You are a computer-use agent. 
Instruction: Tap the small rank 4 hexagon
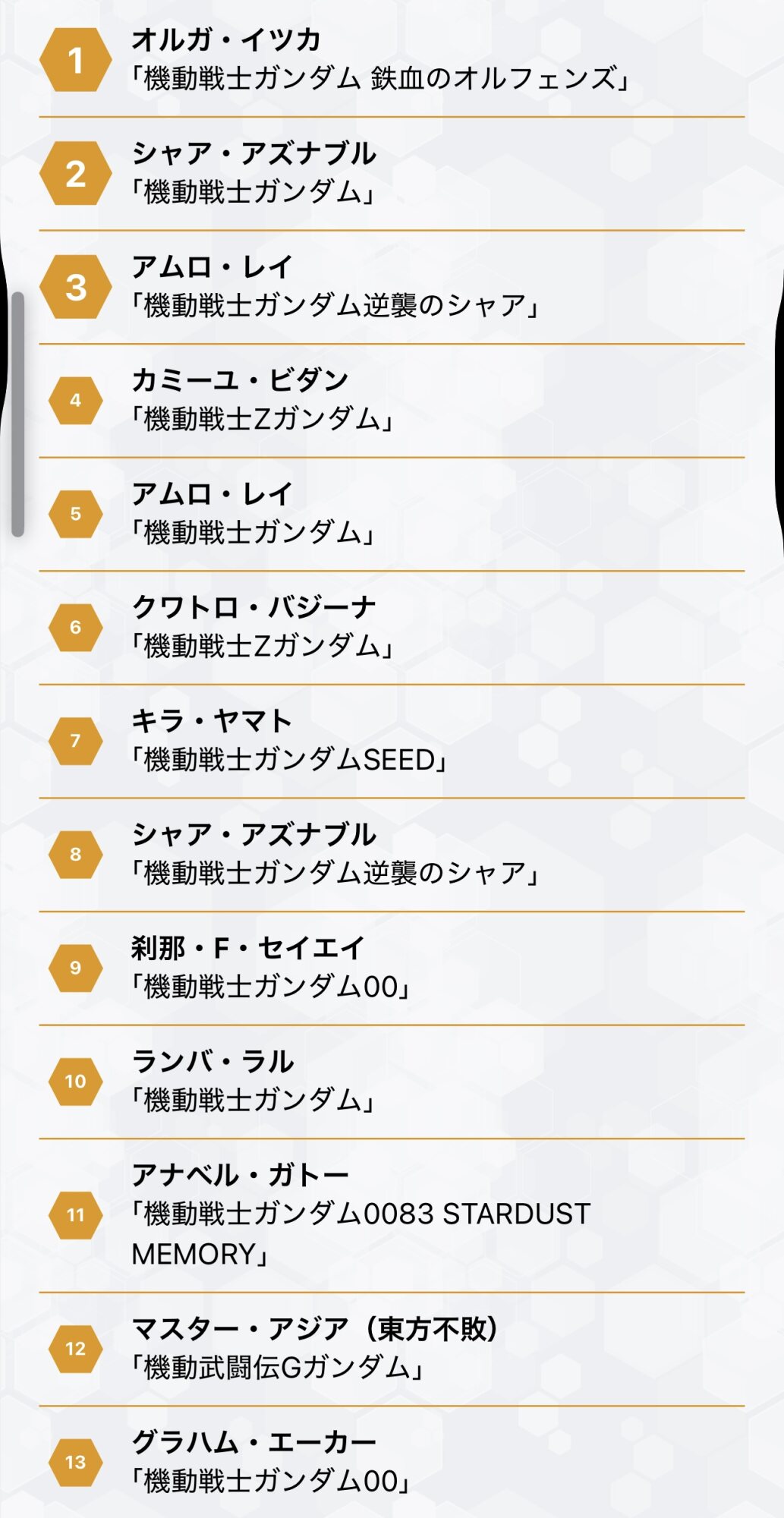coord(75,400)
